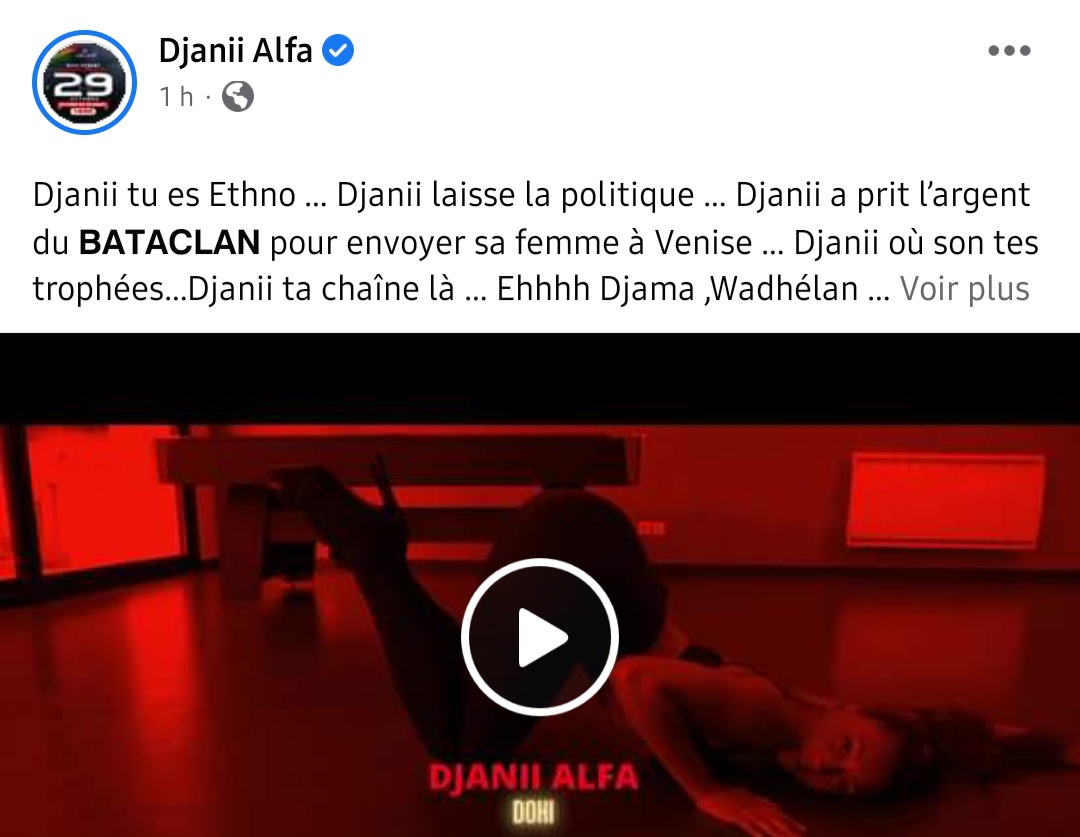
Task: Click the word Venise in the caption
Action: (703, 242)
